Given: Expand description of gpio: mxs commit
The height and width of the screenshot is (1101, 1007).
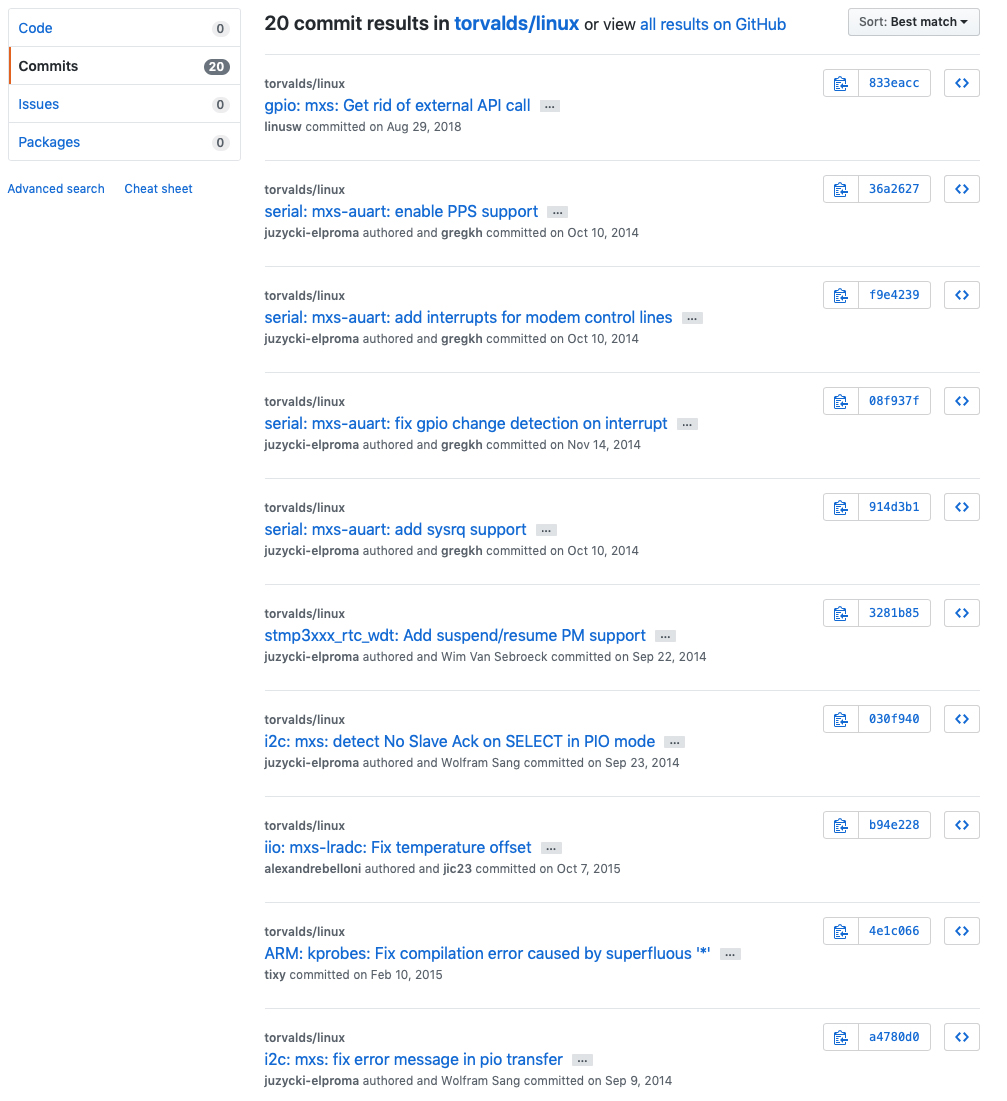Looking at the screenshot, I should click(549, 106).
